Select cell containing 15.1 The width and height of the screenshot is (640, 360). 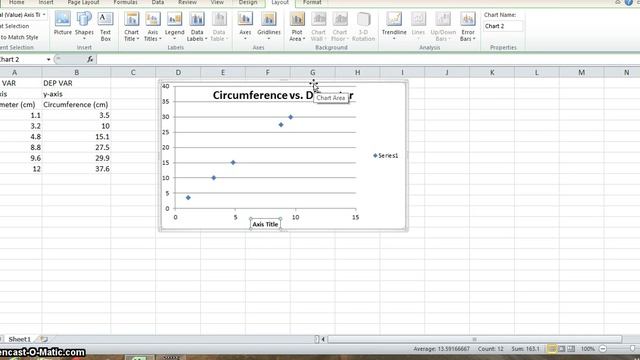(76, 137)
